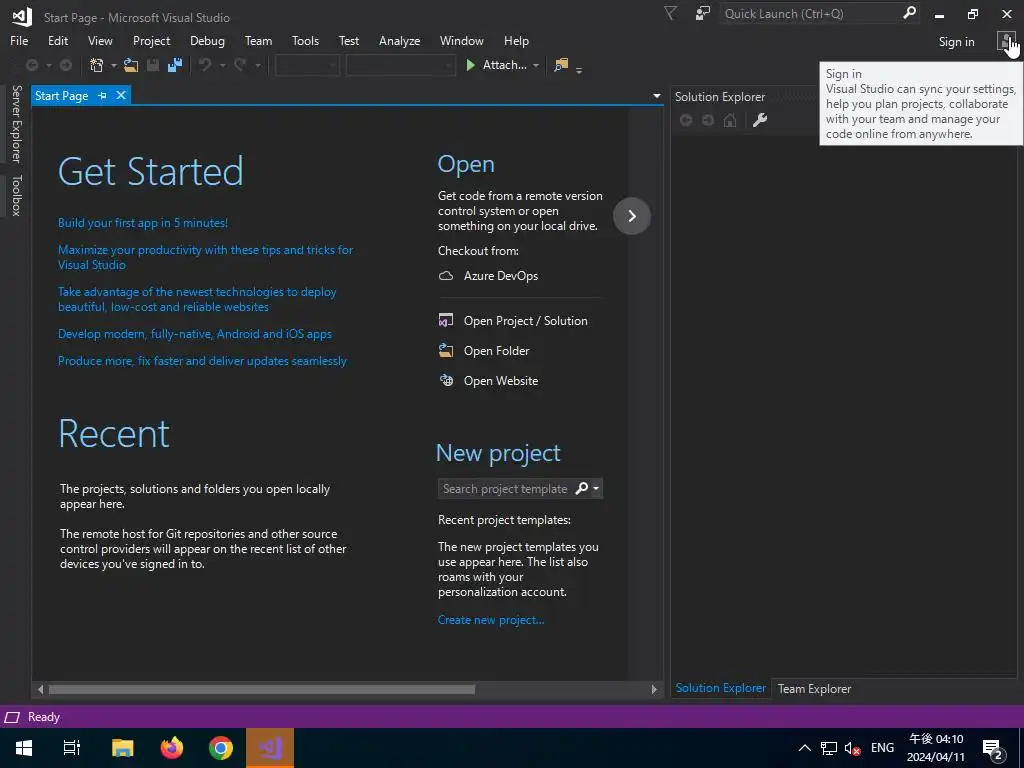The width and height of the screenshot is (1024, 768).
Task: Click the Quick Launch magnifier icon
Action: tap(908, 13)
